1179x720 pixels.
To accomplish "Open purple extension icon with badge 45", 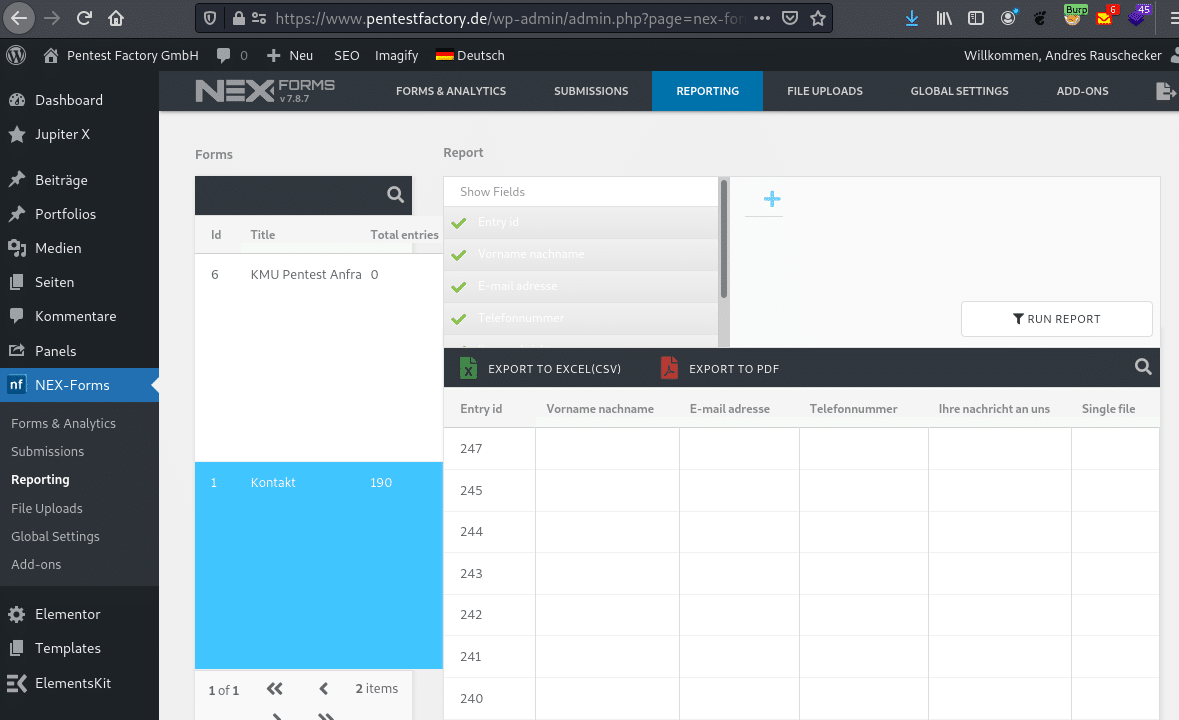I will point(1138,15).
